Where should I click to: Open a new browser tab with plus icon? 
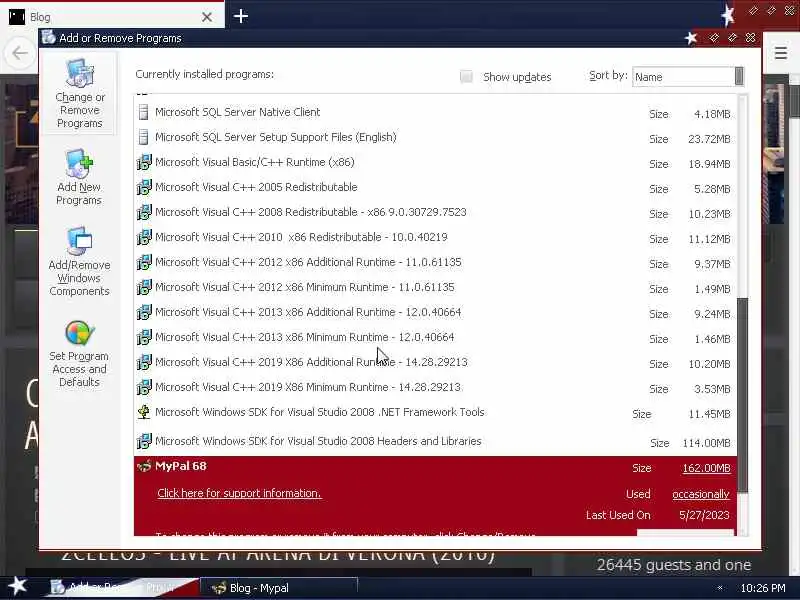pos(241,16)
